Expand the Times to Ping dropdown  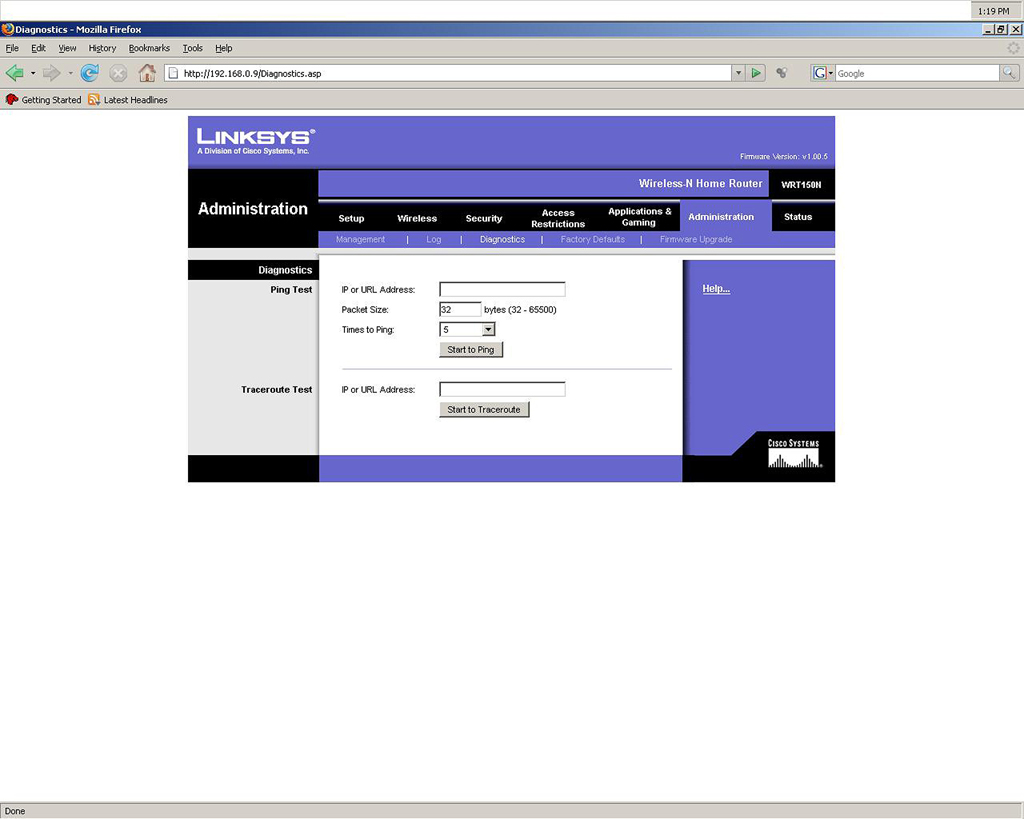click(488, 329)
